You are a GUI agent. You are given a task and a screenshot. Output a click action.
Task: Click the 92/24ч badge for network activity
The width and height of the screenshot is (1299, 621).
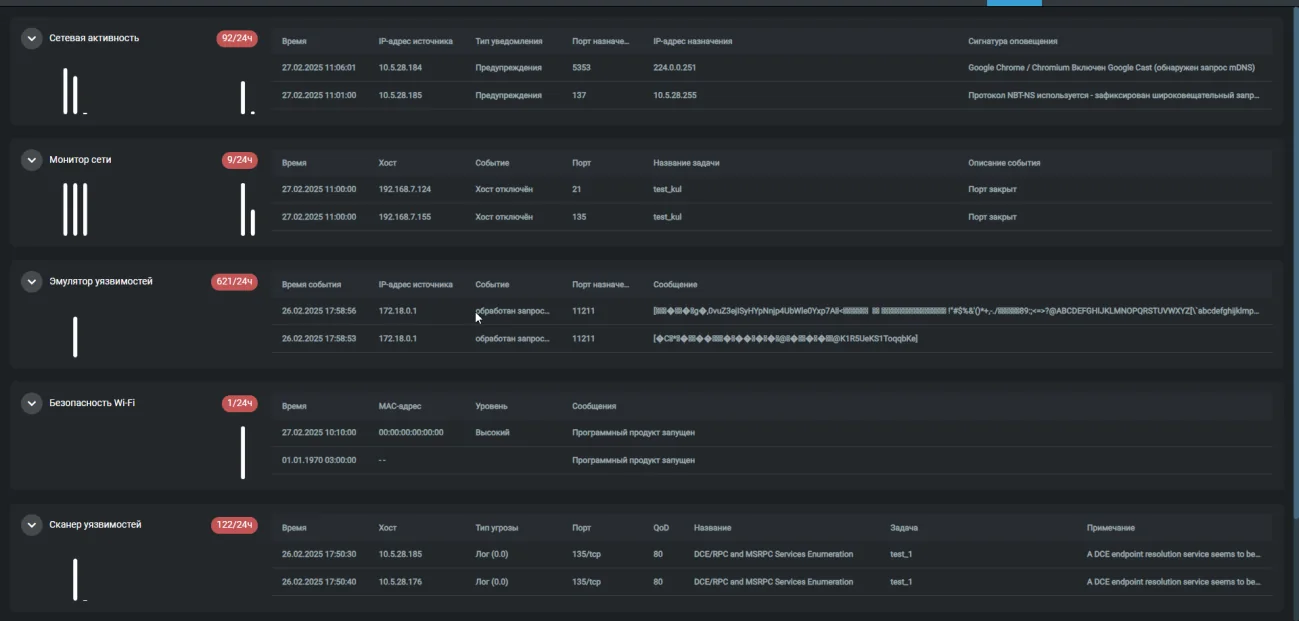tap(237, 38)
